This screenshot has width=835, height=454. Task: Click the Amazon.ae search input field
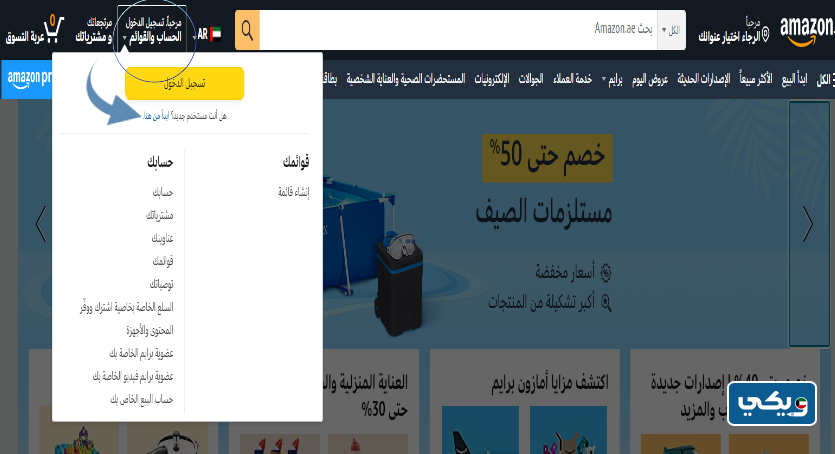click(459, 30)
